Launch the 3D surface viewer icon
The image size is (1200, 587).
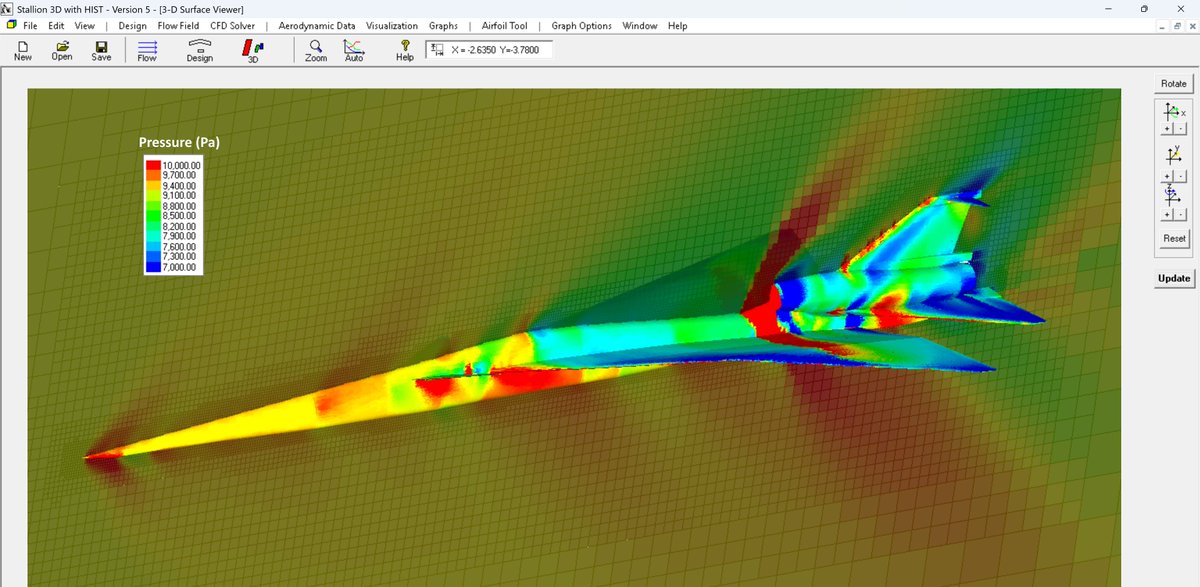[253, 48]
